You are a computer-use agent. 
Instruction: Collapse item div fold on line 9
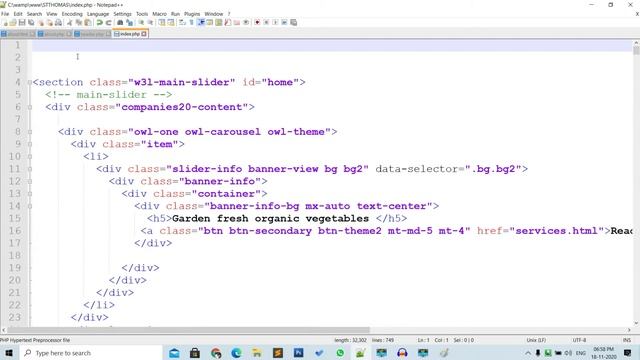click(x=30, y=144)
